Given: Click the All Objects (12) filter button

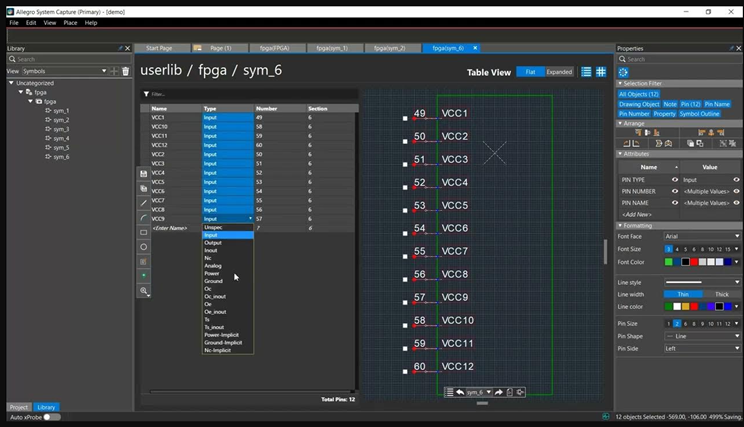Looking at the screenshot, I should point(639,94).
